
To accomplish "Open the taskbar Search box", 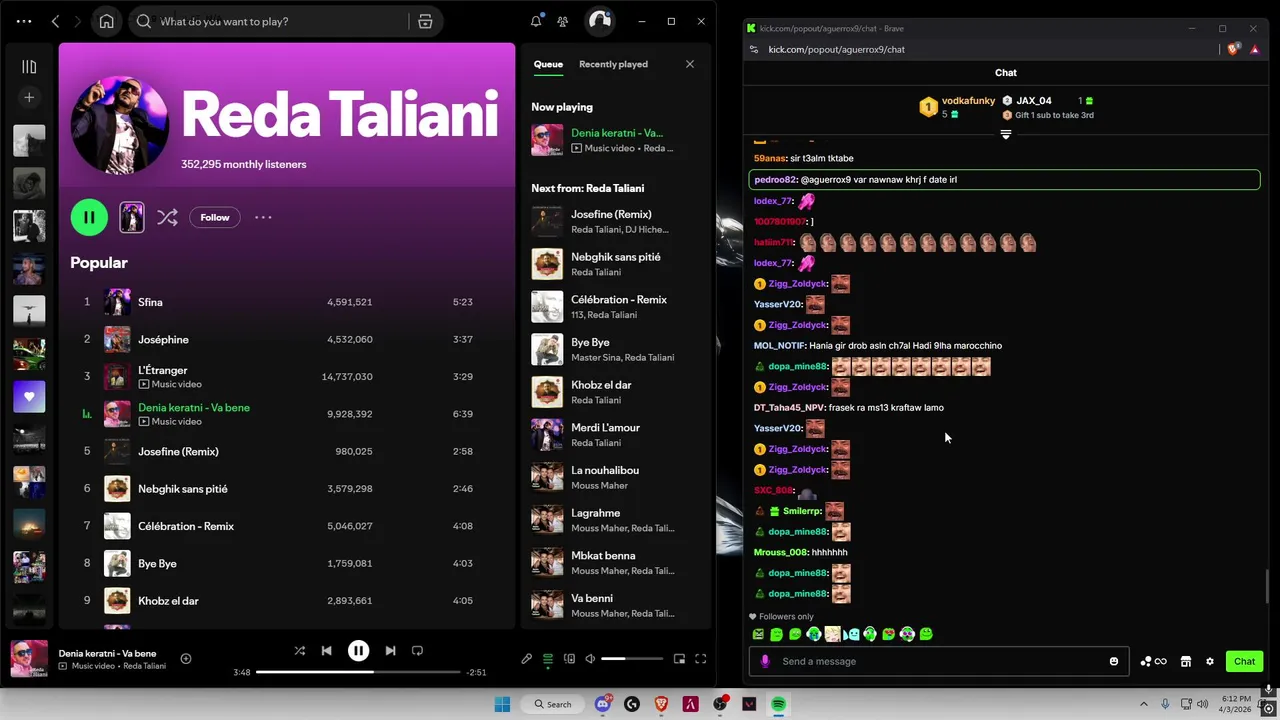I will coord(553,704).
